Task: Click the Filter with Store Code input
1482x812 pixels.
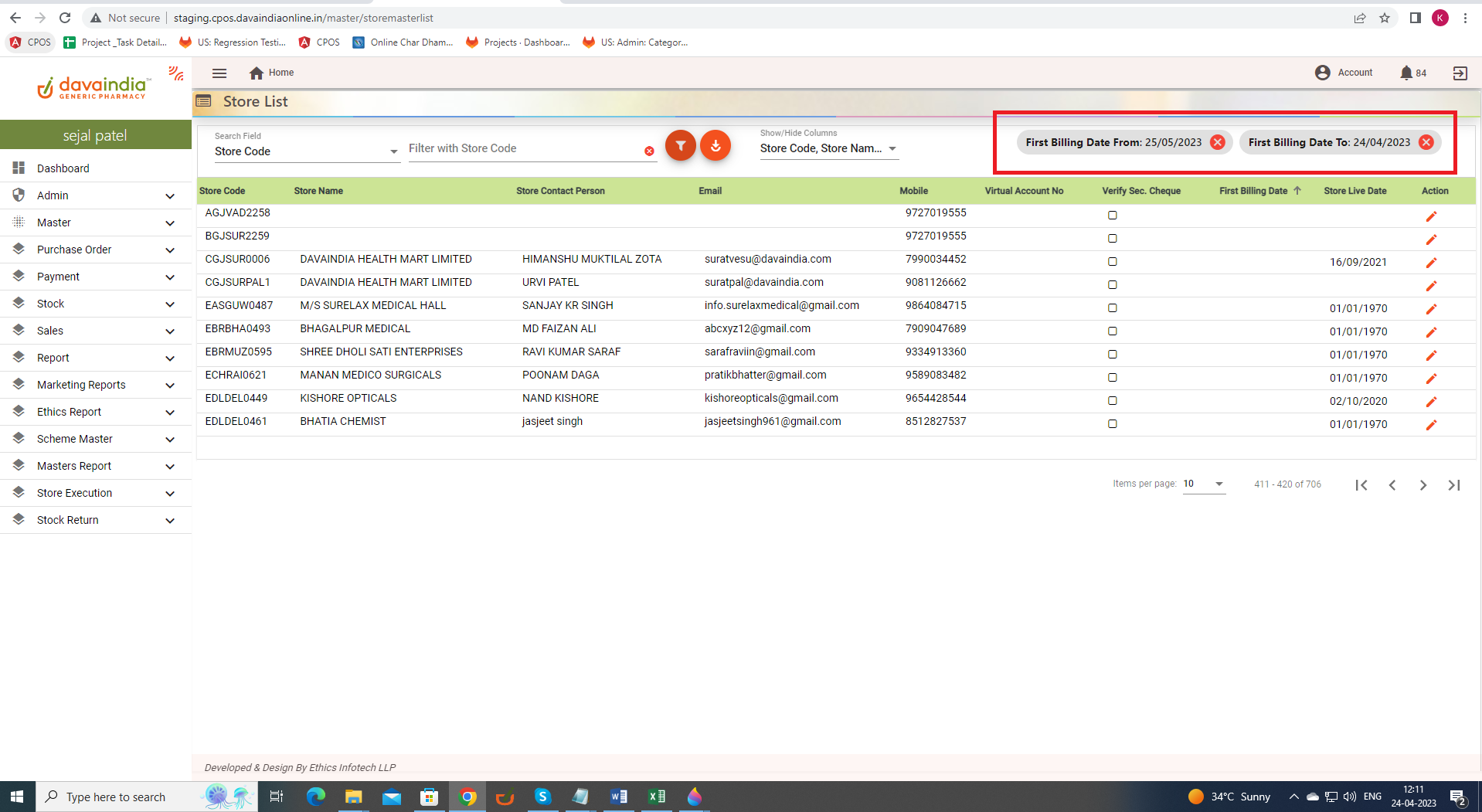Action: point(524,148)
